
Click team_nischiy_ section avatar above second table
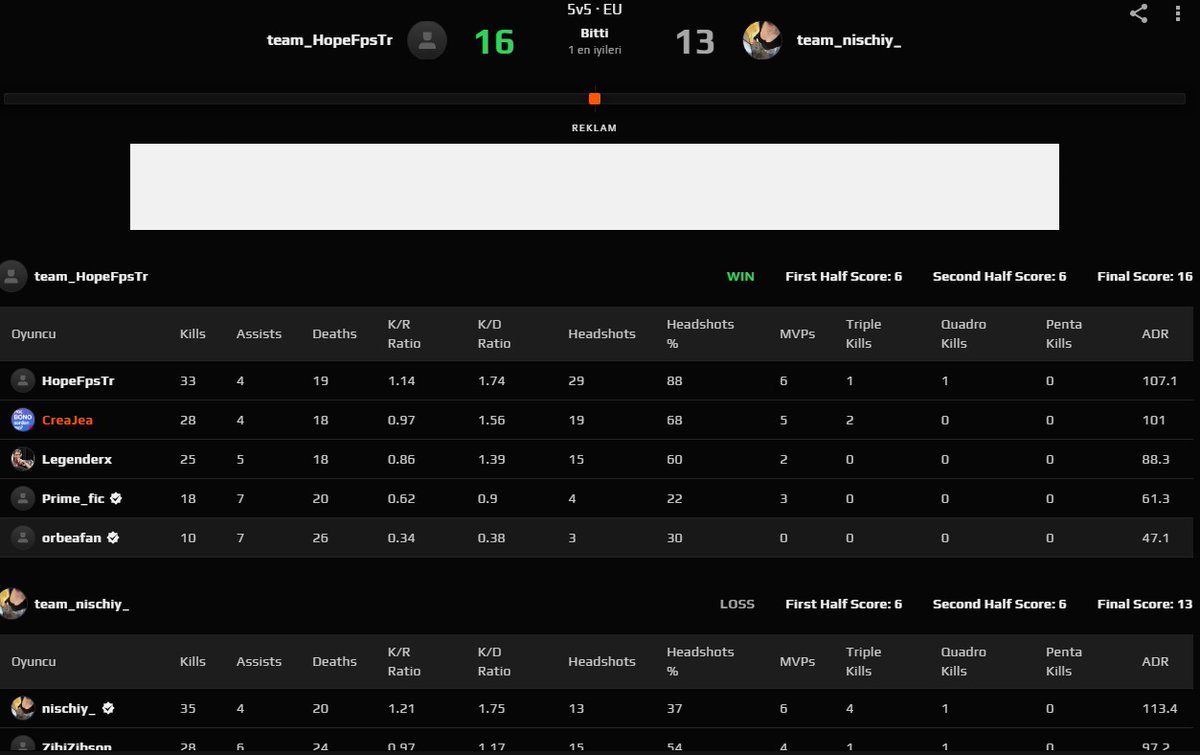coord(13,604)
